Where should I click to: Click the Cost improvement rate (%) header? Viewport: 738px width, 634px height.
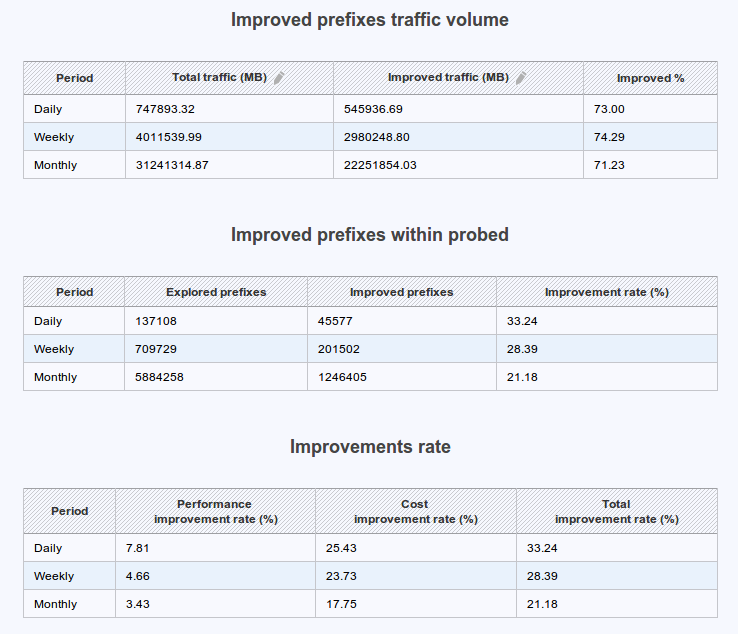point(415,511)
